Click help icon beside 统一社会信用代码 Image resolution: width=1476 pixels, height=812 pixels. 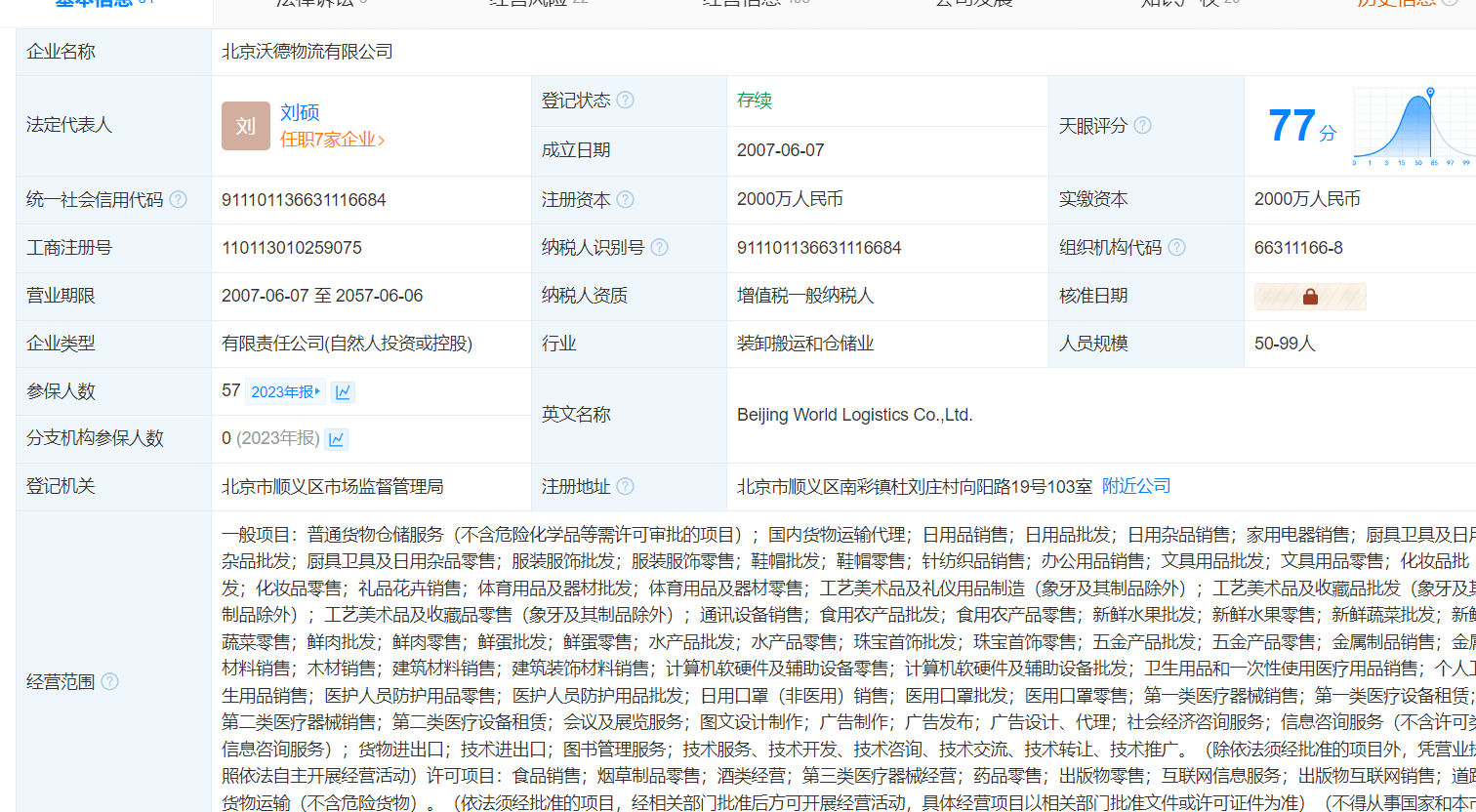point(178,199)
